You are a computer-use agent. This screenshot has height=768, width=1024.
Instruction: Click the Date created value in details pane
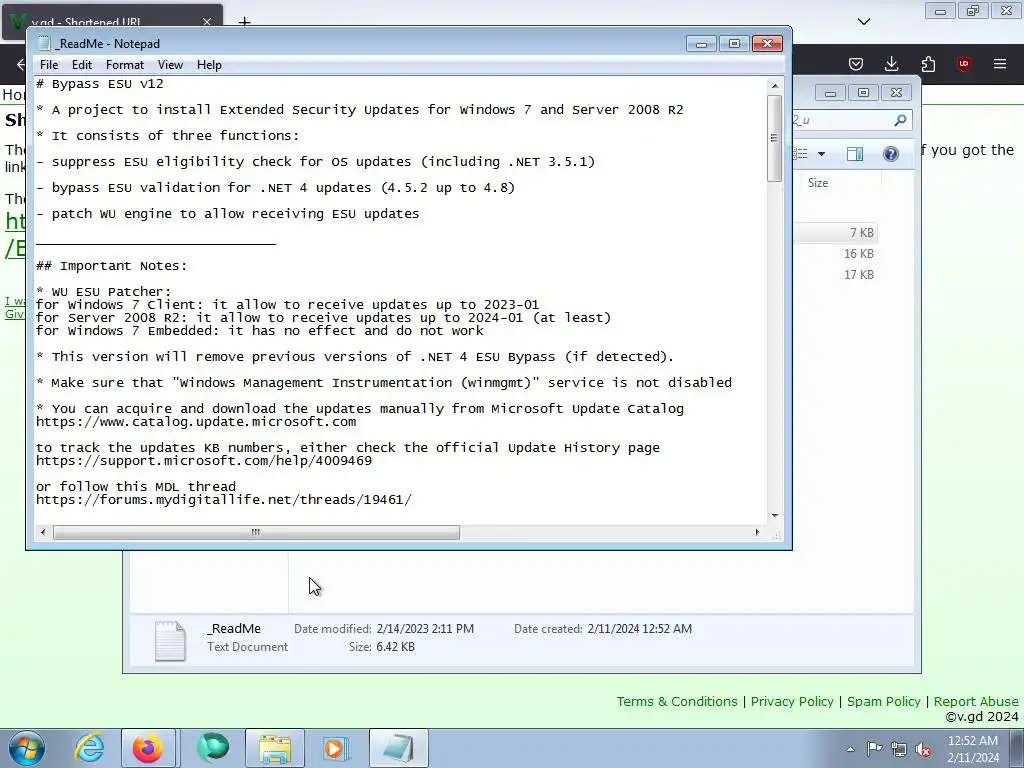point(639,629)
